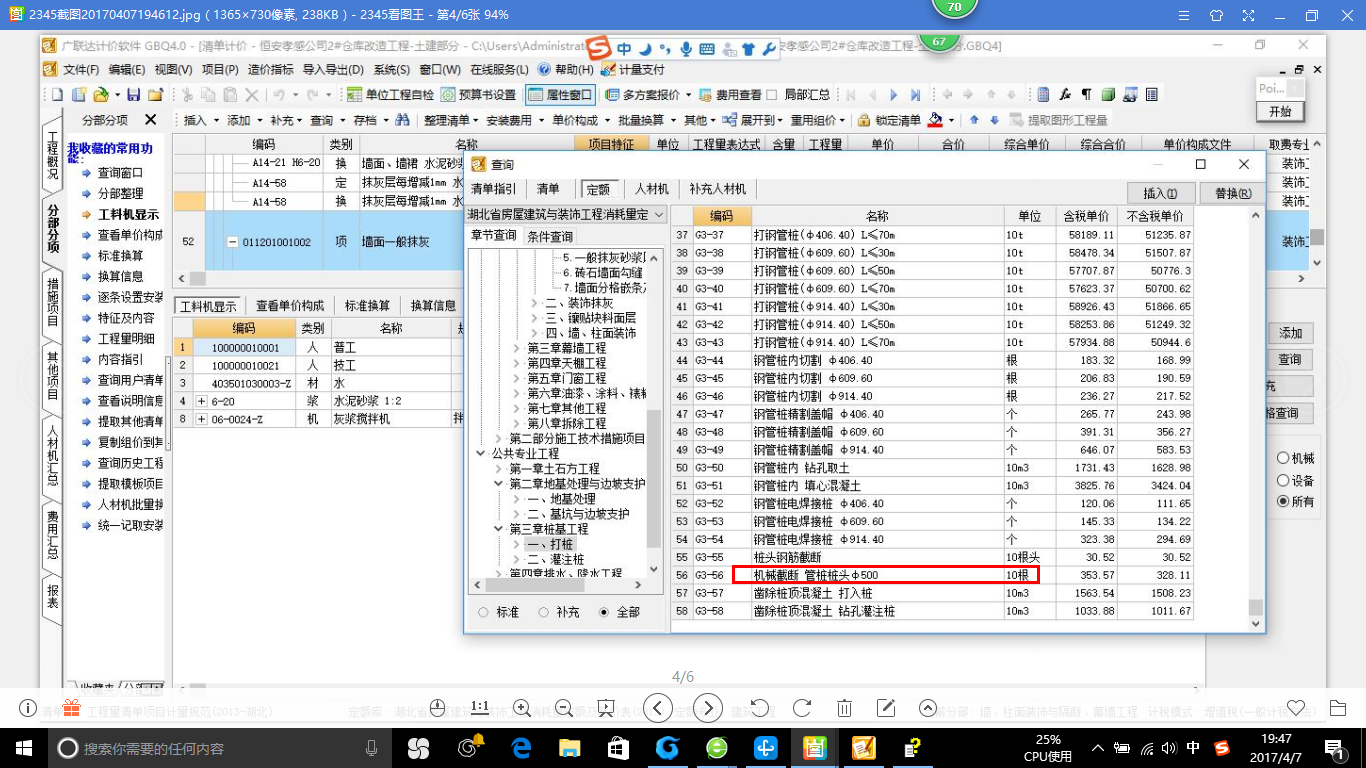The width and height of the screenshot is (1366, 768).
Task: Click 查询窗口 in favorites list
Action: (120, 173)
